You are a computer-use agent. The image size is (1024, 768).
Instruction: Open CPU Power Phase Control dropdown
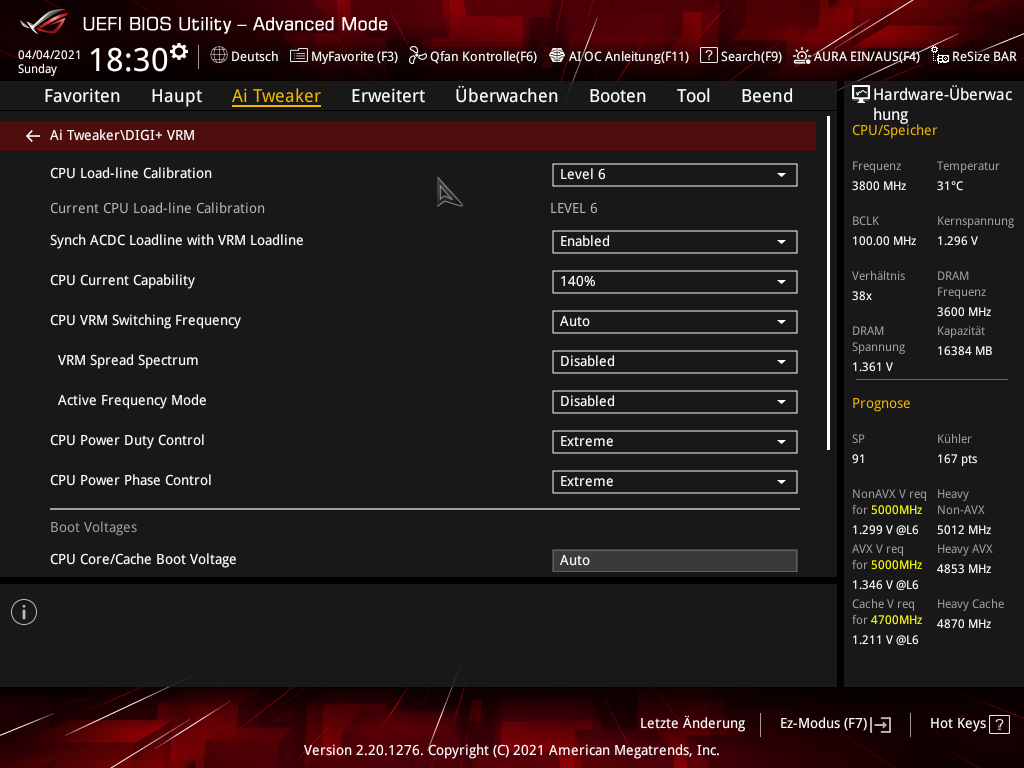[675, 482]
